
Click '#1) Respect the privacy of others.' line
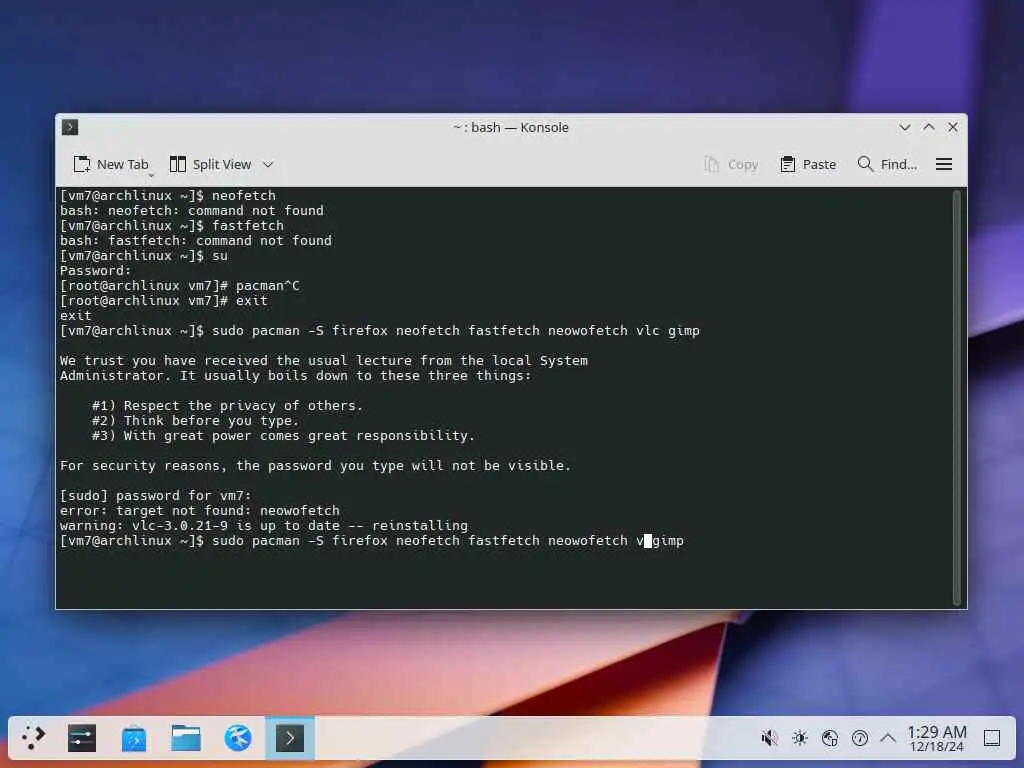pyautogui.click(x=227, y=405)
